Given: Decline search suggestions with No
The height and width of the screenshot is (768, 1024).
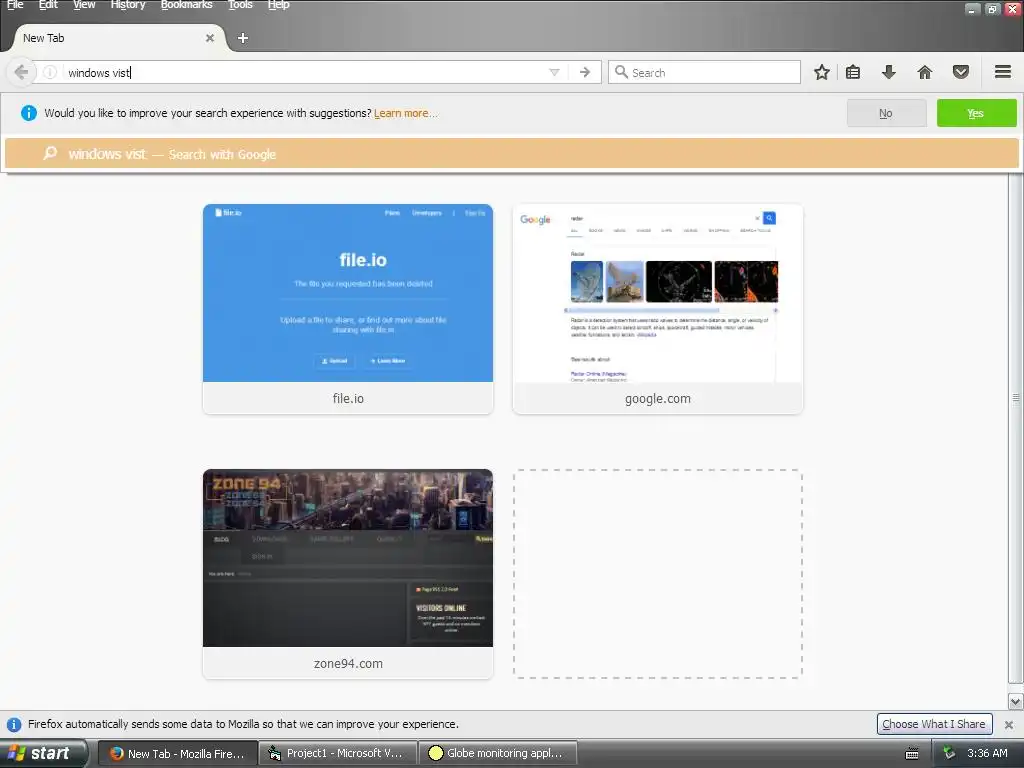Looking at the screenshot, I should pos(886,113).
